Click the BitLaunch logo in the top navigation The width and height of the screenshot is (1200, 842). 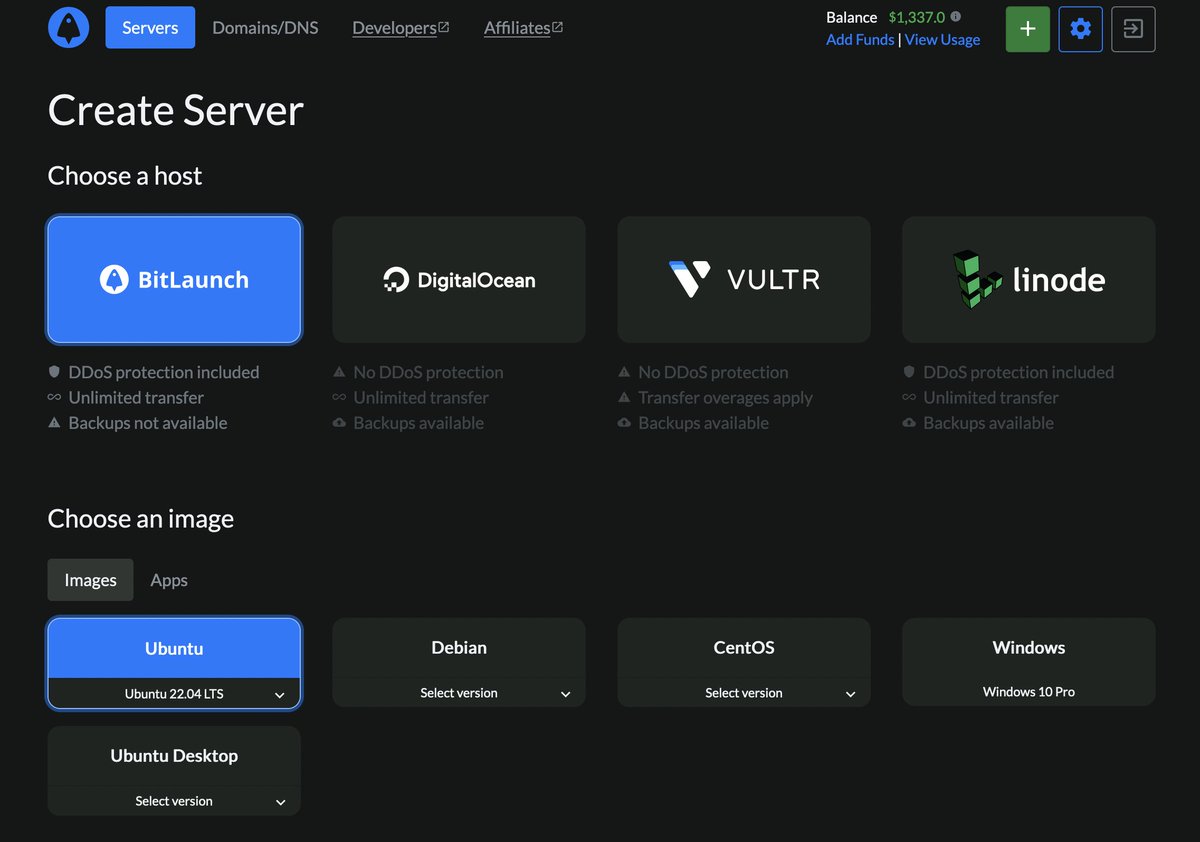[68, 27]
